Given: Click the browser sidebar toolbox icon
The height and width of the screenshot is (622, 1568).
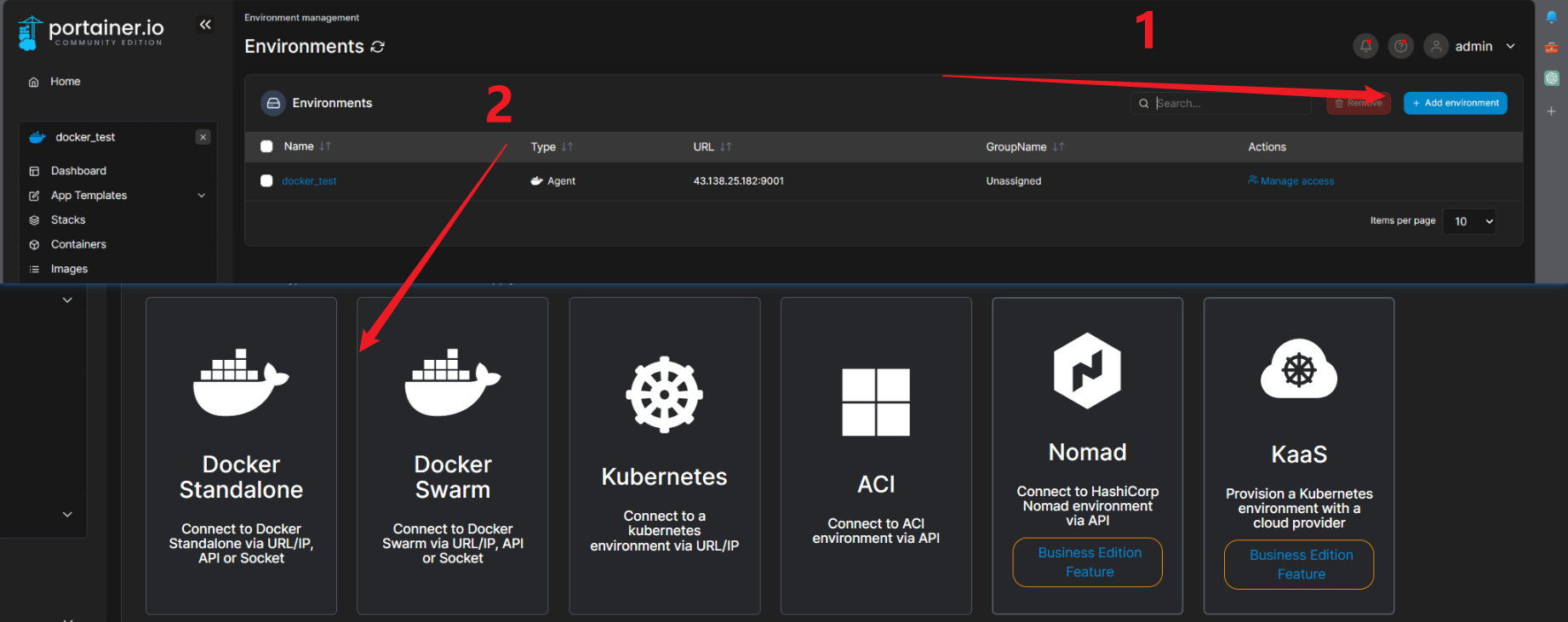Looking at the screenshot, I should [x=1551, y=48].
